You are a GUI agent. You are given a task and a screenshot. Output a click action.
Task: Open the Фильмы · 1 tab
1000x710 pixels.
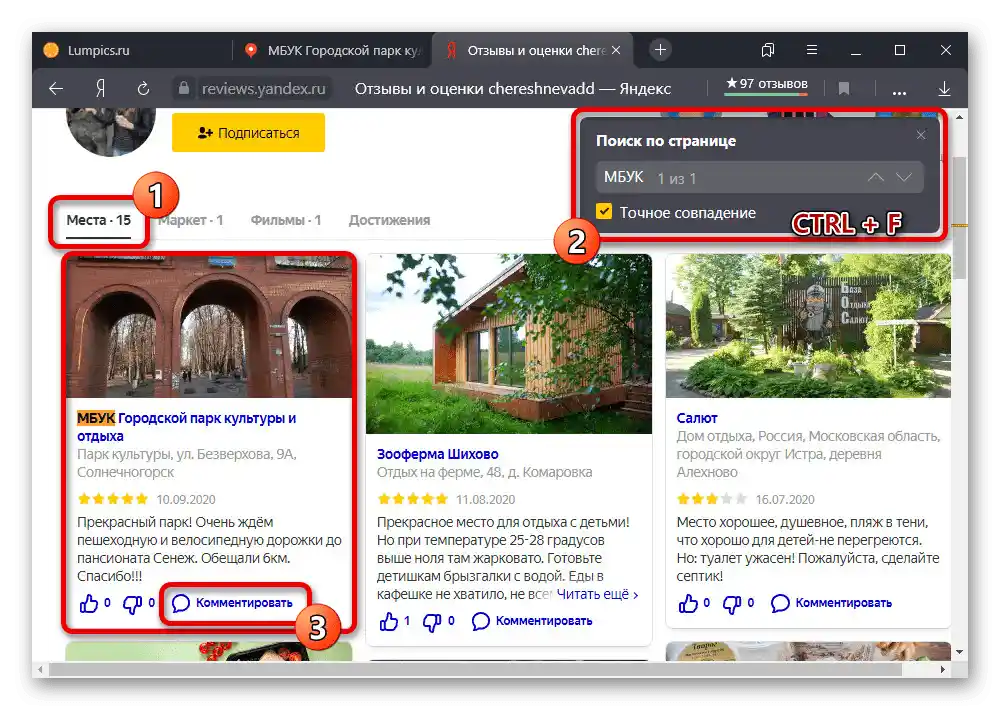(x=286, y=221)
